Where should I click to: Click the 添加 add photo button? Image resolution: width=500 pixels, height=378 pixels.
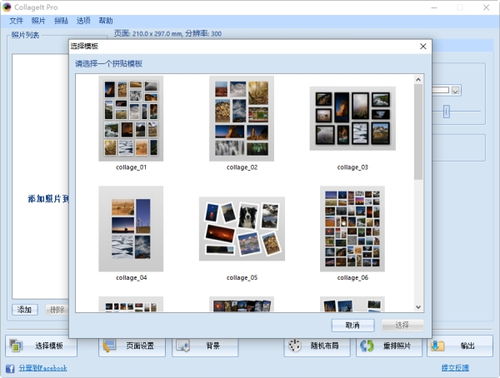pyautogui.click(x=25, y=310)
